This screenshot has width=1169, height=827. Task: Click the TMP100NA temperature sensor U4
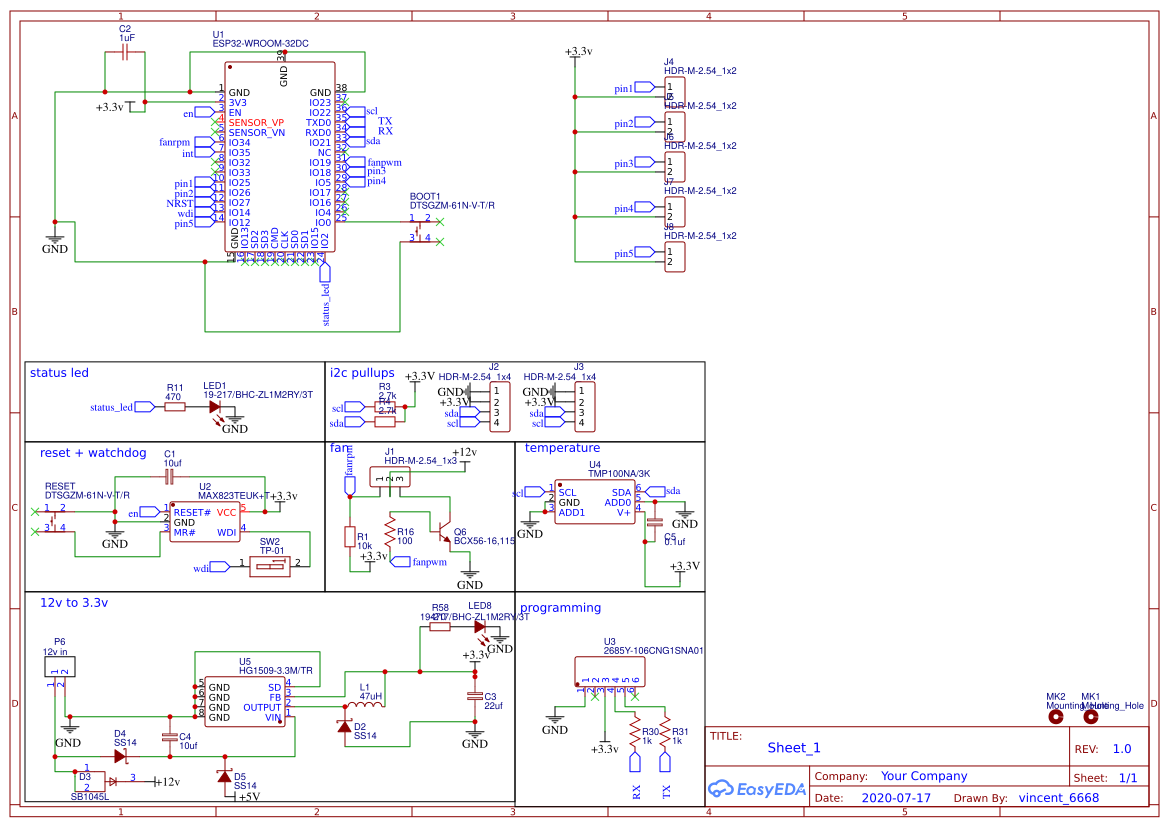click(597, 500)
